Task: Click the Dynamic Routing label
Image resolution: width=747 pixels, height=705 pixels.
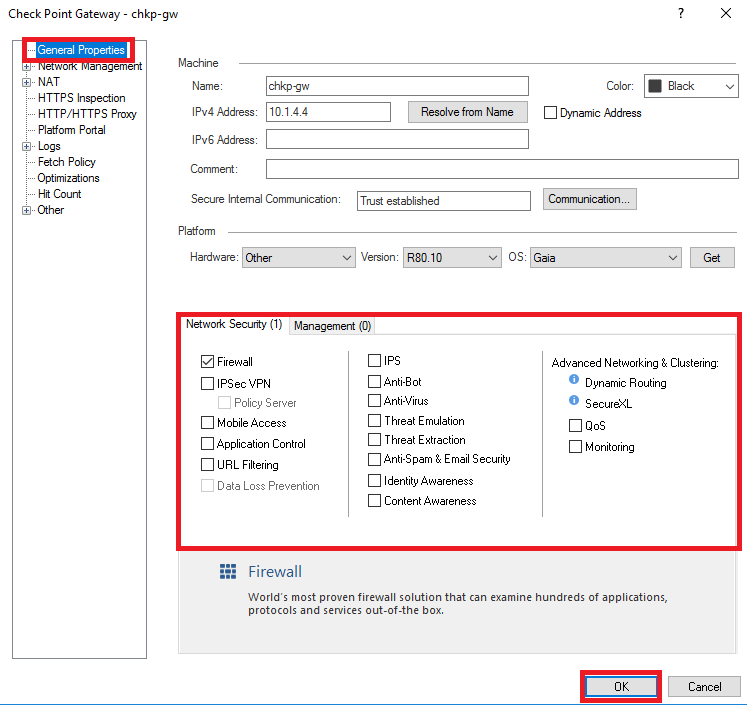Action: pyautogui.click(x=626, y=383)
